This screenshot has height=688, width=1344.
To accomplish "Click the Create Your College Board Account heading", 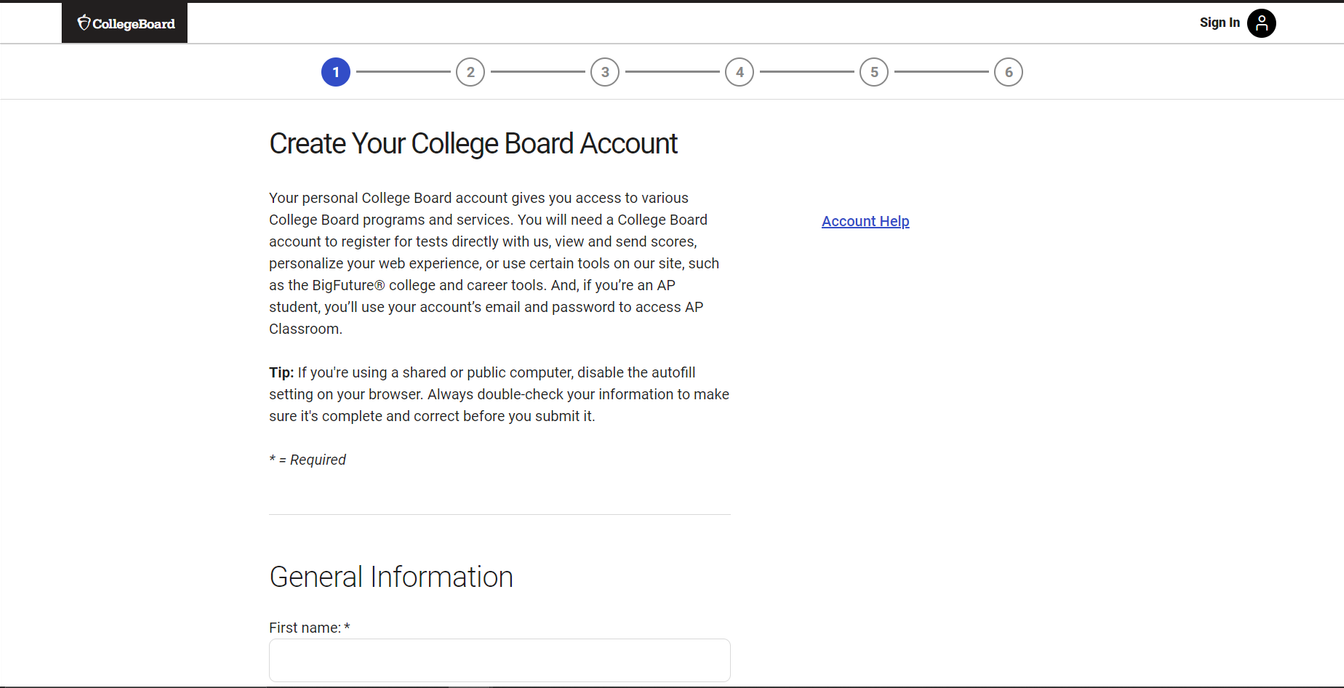I will coord(473,144).
